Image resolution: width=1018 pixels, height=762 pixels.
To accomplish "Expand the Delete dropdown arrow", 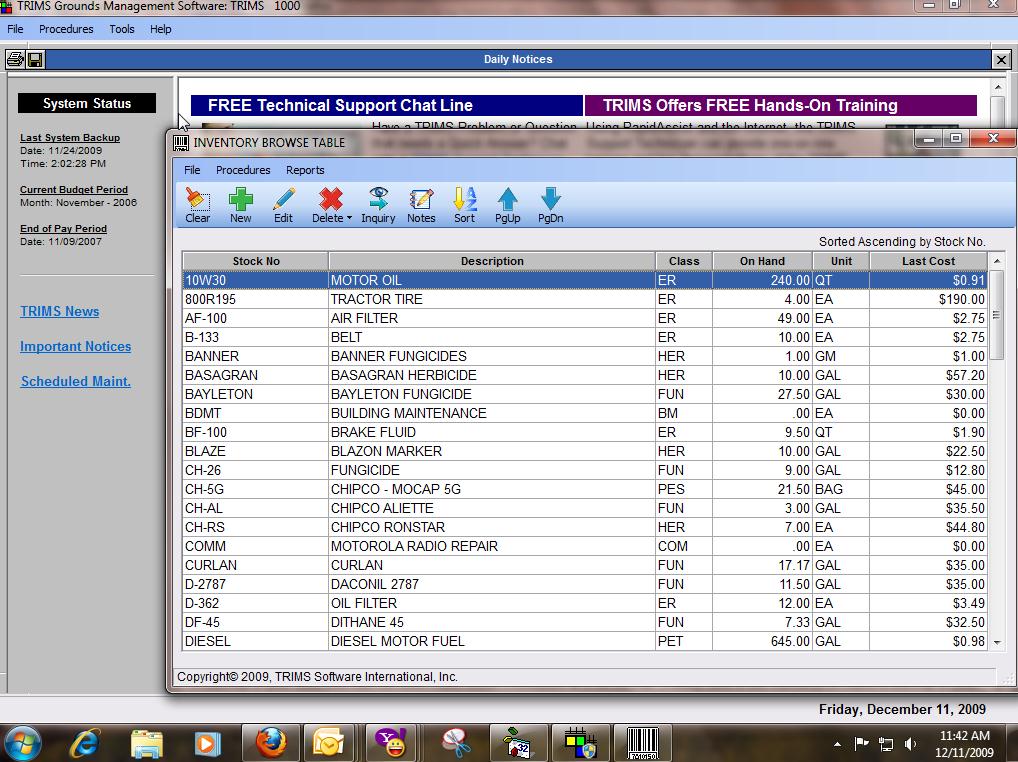I will click(349, 219).
